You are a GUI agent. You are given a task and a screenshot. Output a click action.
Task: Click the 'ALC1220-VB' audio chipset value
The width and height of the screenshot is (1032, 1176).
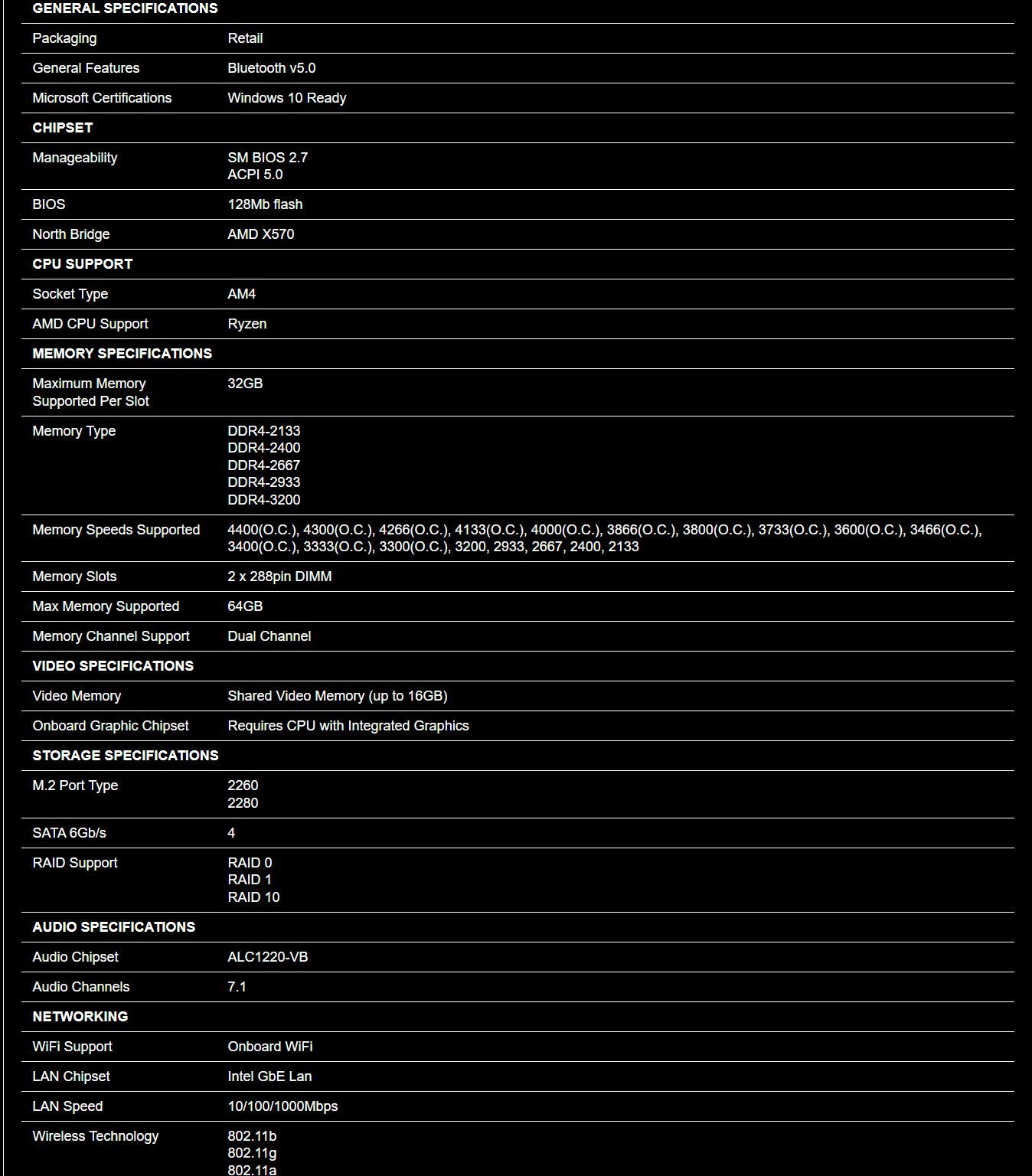tap(267, 957)
